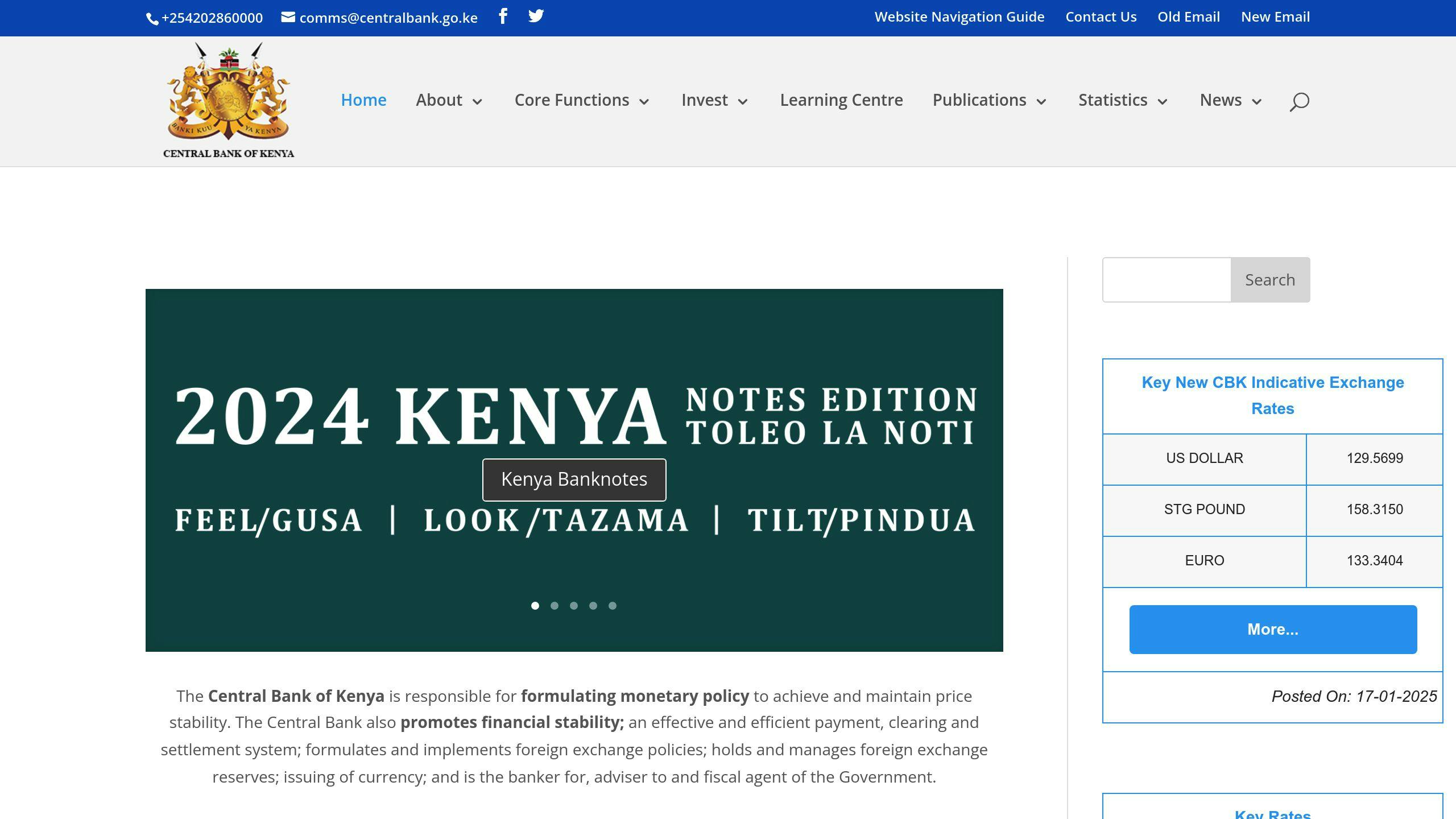Open the Website Navigation Guide link
Screen dimensions: 1456x819
[x=959, y=17]
